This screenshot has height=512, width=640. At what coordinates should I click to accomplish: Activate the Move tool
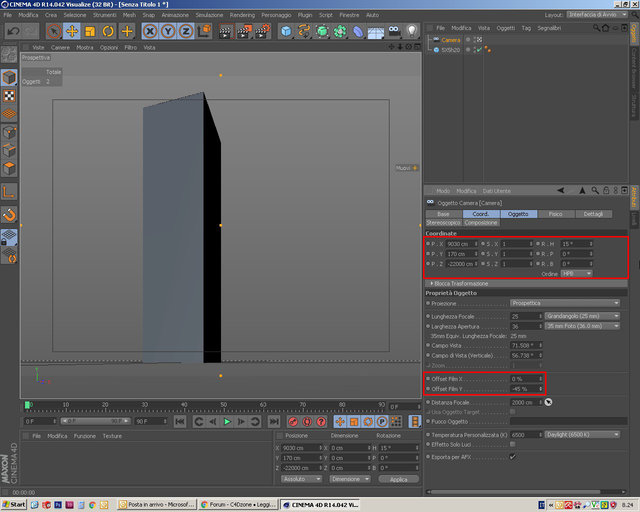72,31
